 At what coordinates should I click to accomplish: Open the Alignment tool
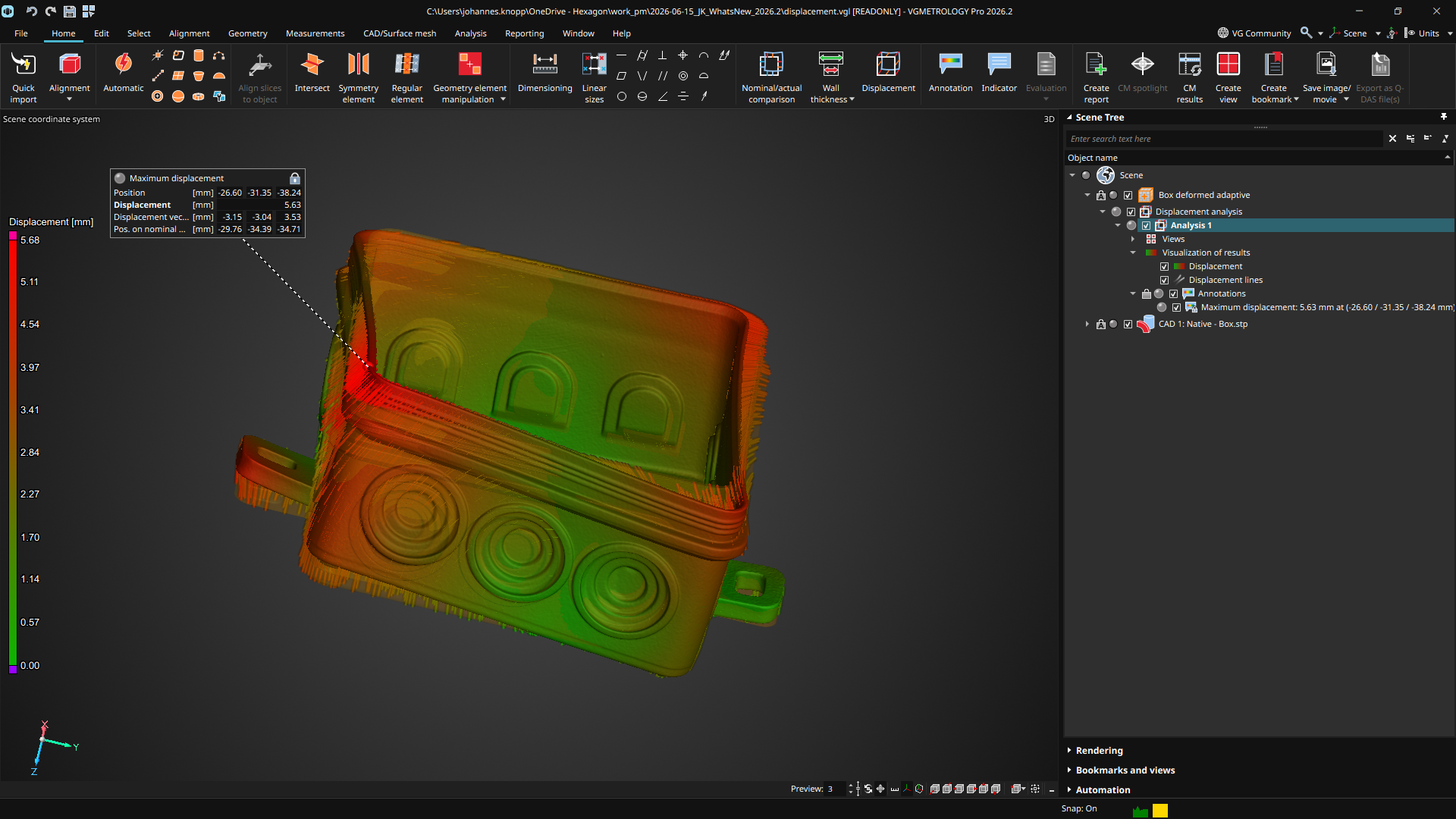[x=69, y=77]
